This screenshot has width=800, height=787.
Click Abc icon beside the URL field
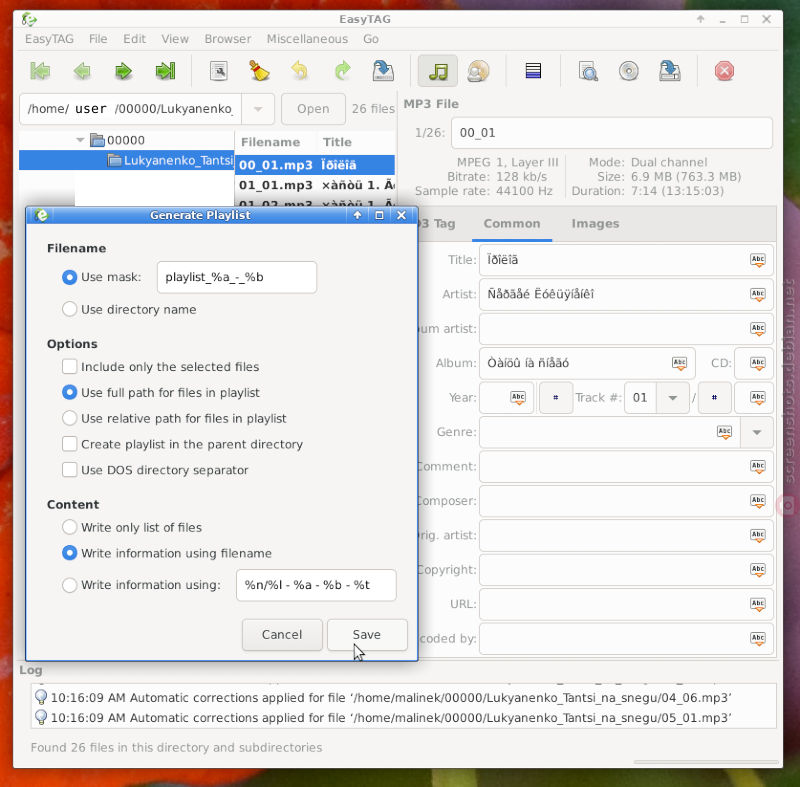(758, 604)
